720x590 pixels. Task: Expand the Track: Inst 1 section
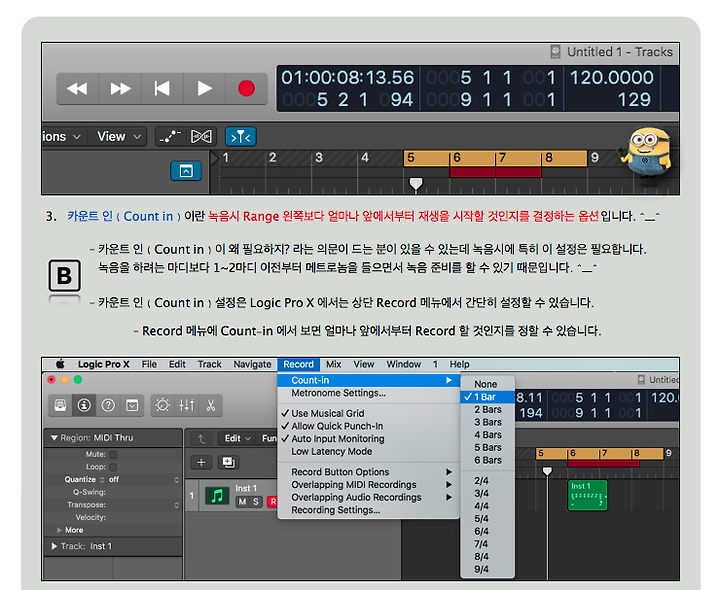[x=54, y=546]
